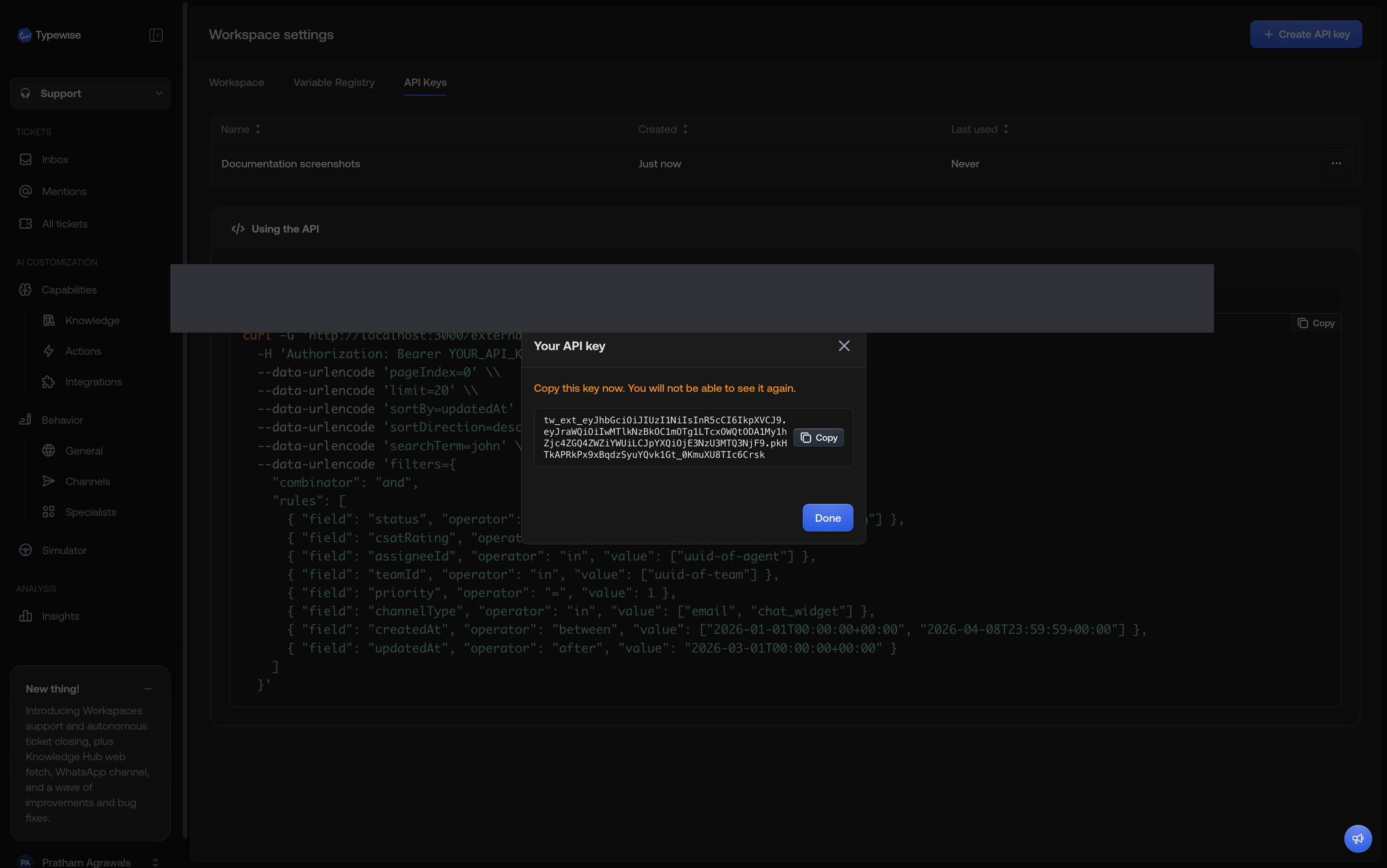The width and height of the screenshot is (1387, 868).
Task: Click the Just now created value
Action: click(659, 164)
